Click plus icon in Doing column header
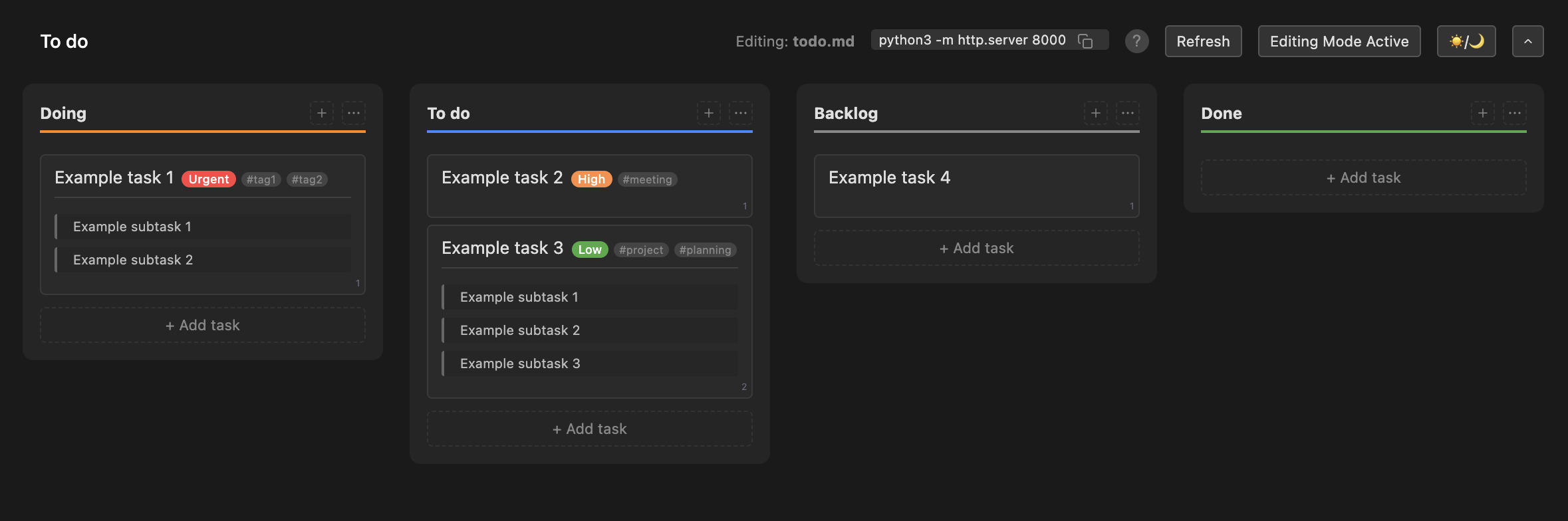 [x=321, y=113]
